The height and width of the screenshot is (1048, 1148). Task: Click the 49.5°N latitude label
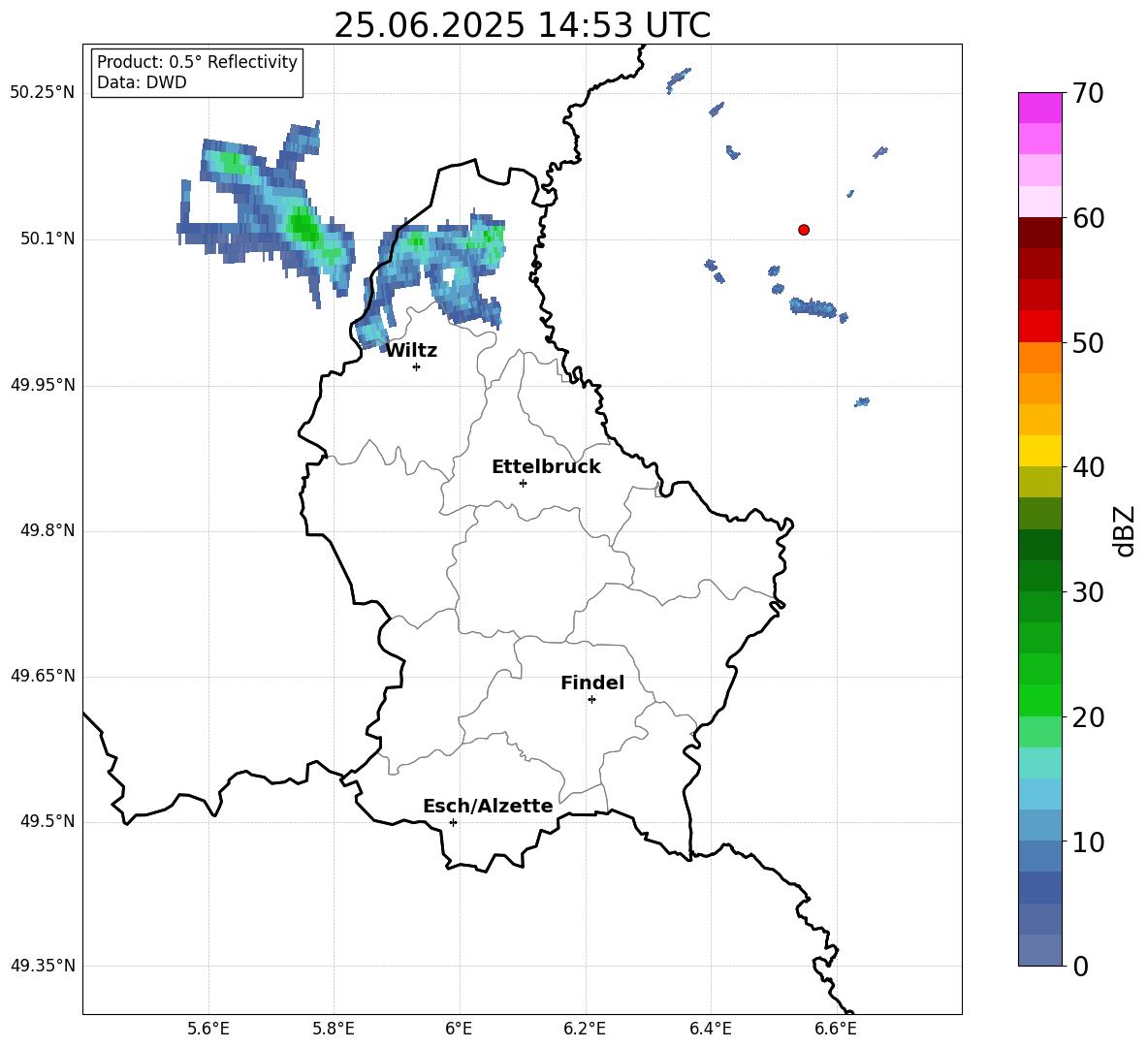click(x=48, y=821)
